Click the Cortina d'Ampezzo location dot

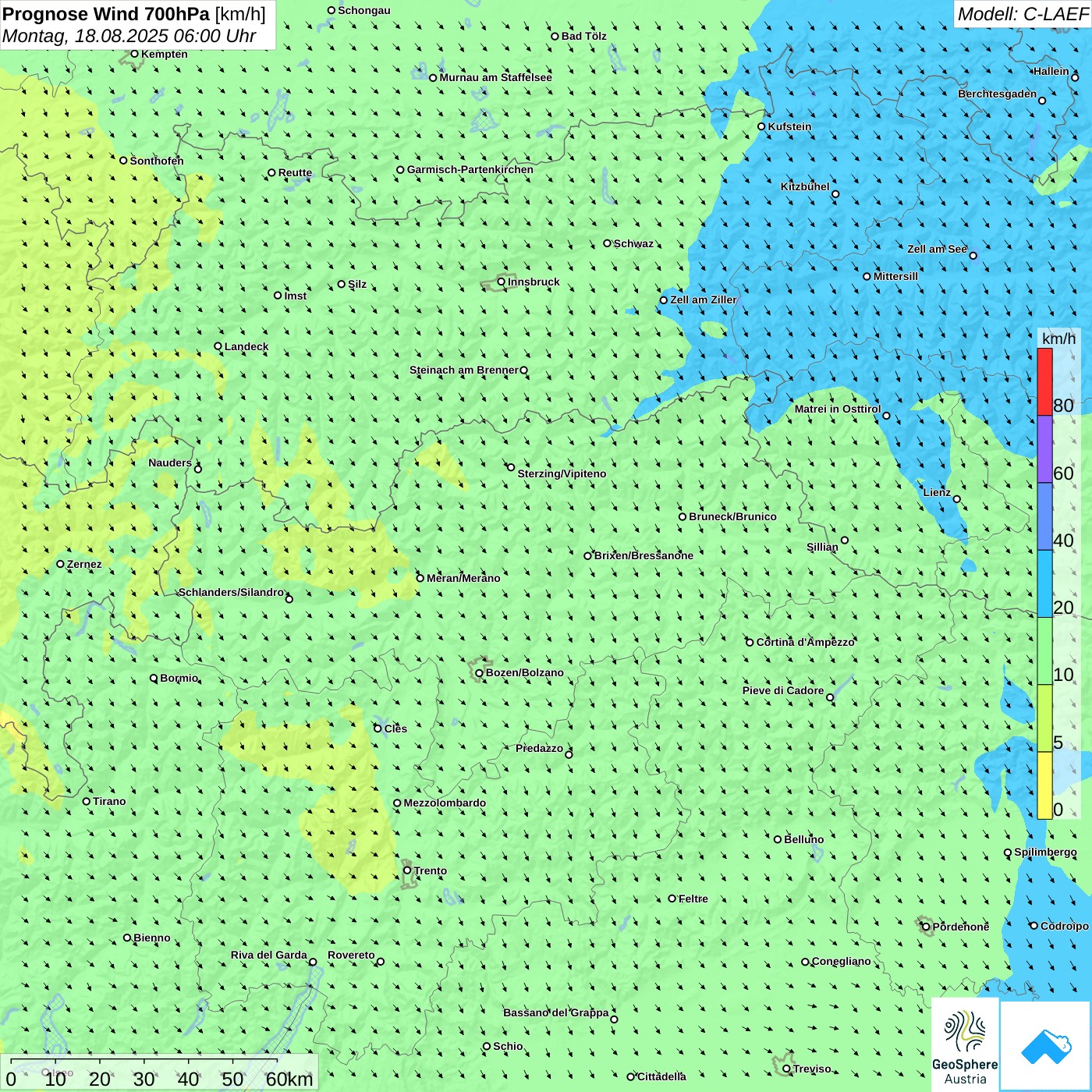pos(750,643)
